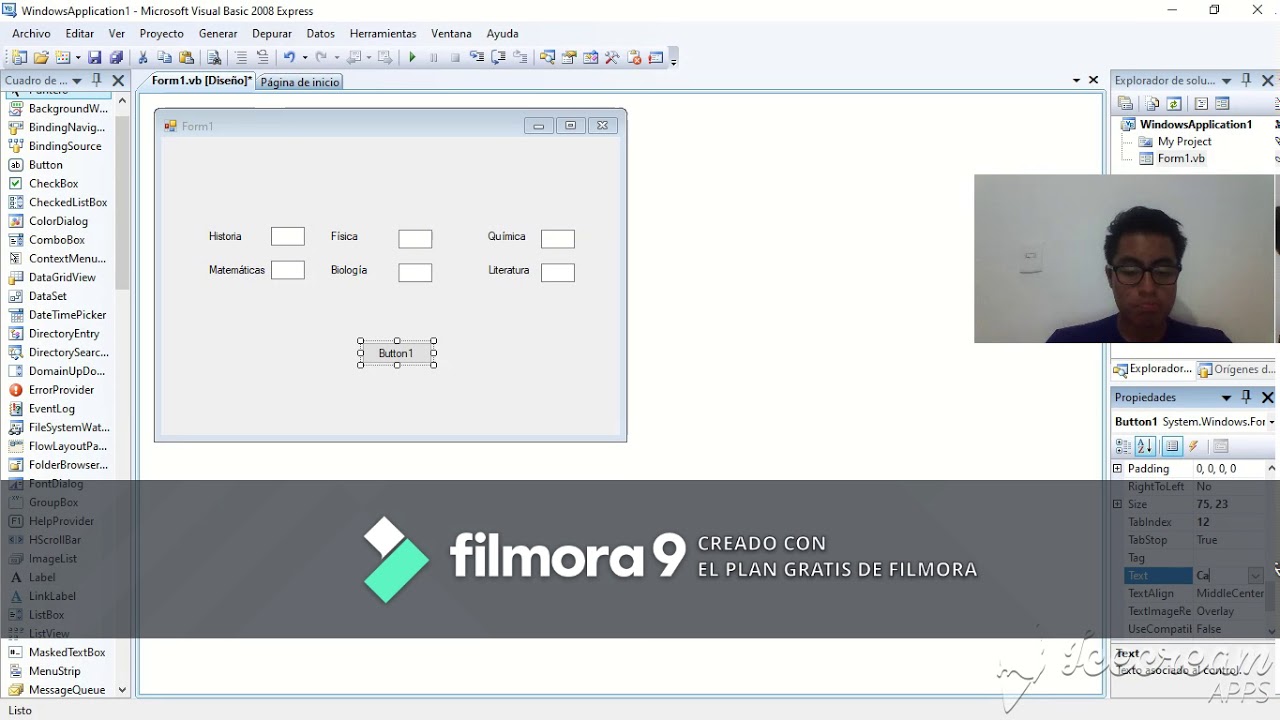Open Solution Explorer from the main toolbar icon

coord(547,58)
